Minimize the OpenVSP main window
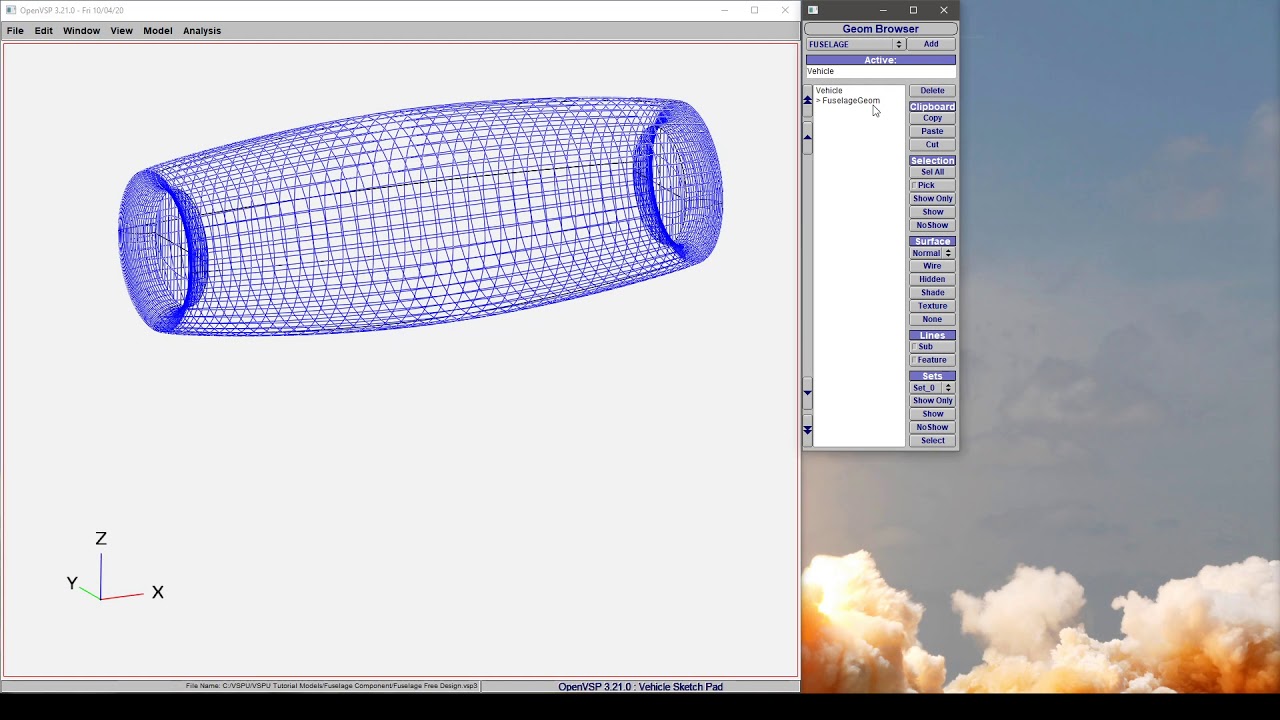This screenshot has width=1280, height=720. pyautogui.click(x=725, y=10)
